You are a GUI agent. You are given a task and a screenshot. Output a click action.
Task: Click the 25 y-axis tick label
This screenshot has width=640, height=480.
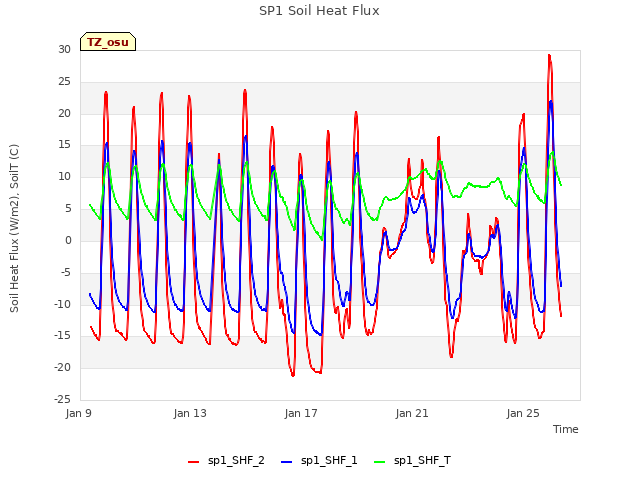click(x=64, y=82)
